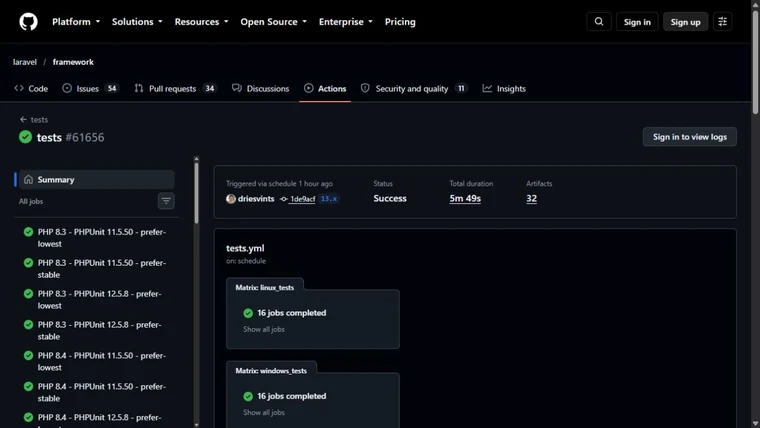
Task: Expand the Platform menu
Action: click(x=76, y=22)
